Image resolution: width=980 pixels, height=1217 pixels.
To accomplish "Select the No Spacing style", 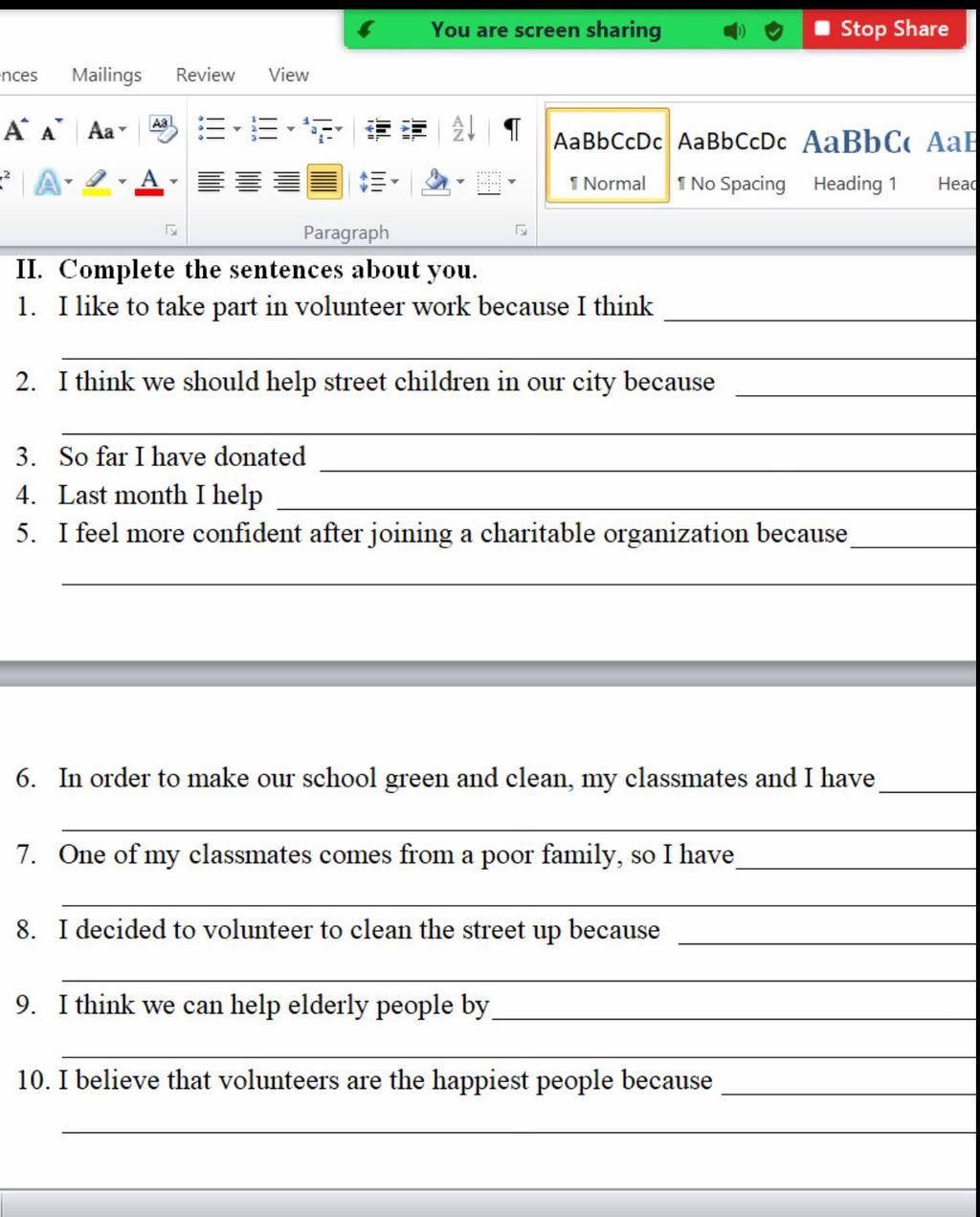I will [732, 156].
